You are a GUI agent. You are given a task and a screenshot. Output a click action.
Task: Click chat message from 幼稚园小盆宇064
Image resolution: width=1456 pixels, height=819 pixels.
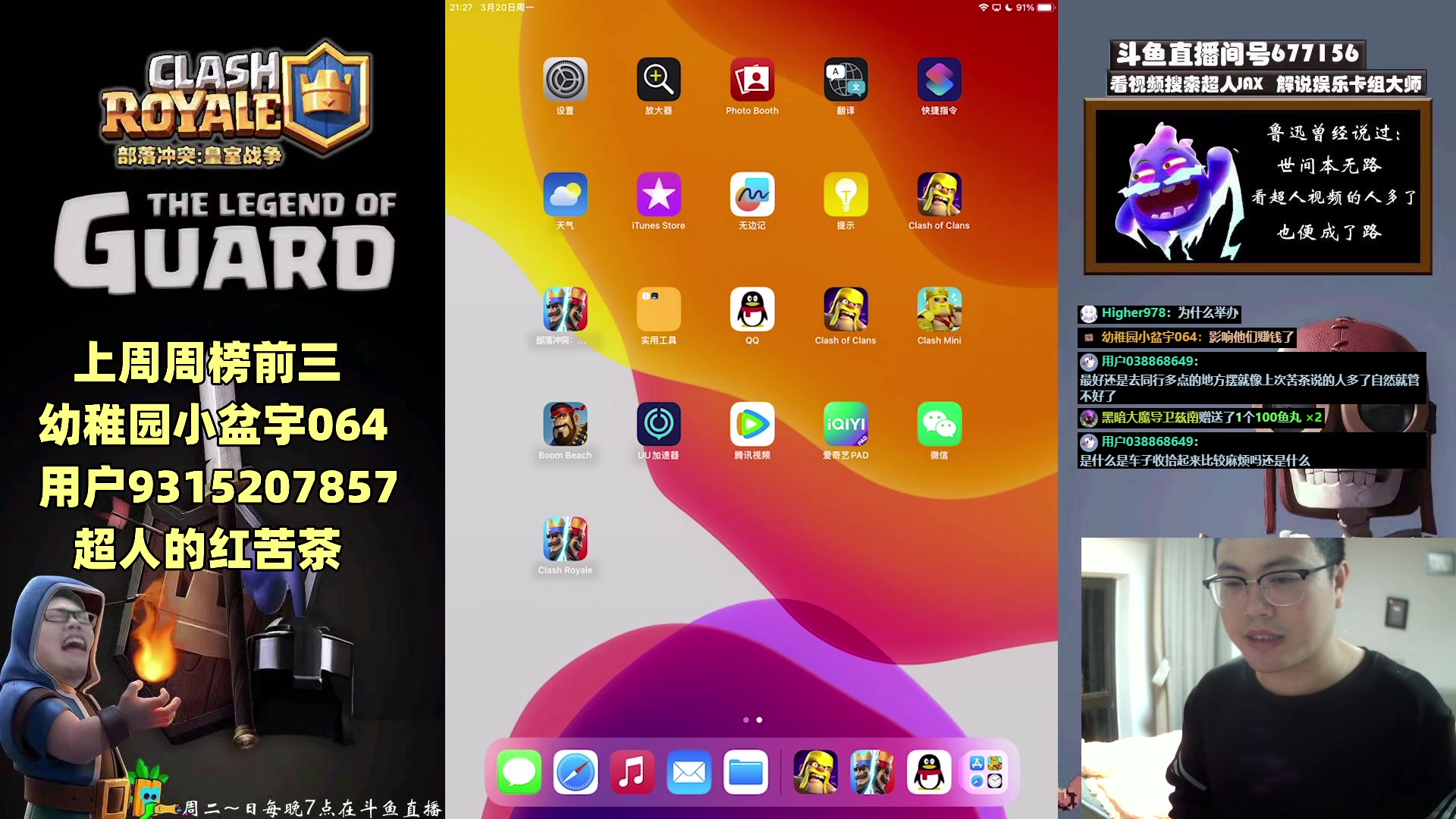pos(1187,337)
